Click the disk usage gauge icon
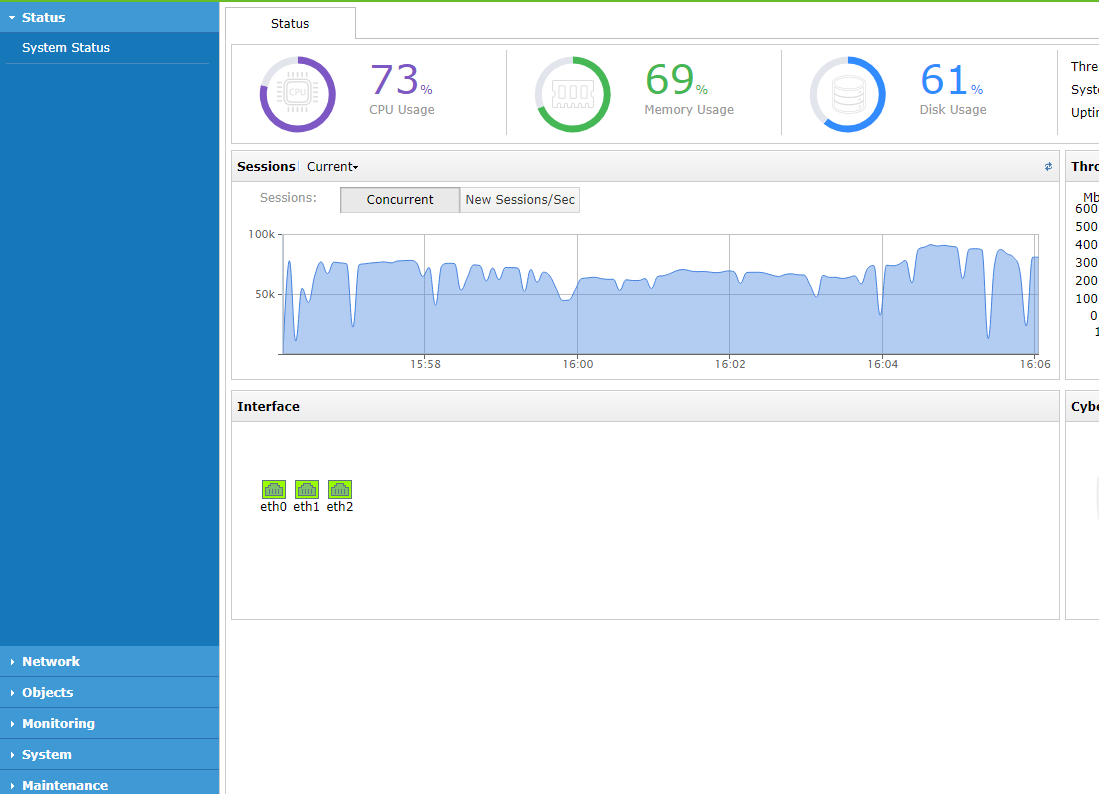 click(x=847, y=94)
